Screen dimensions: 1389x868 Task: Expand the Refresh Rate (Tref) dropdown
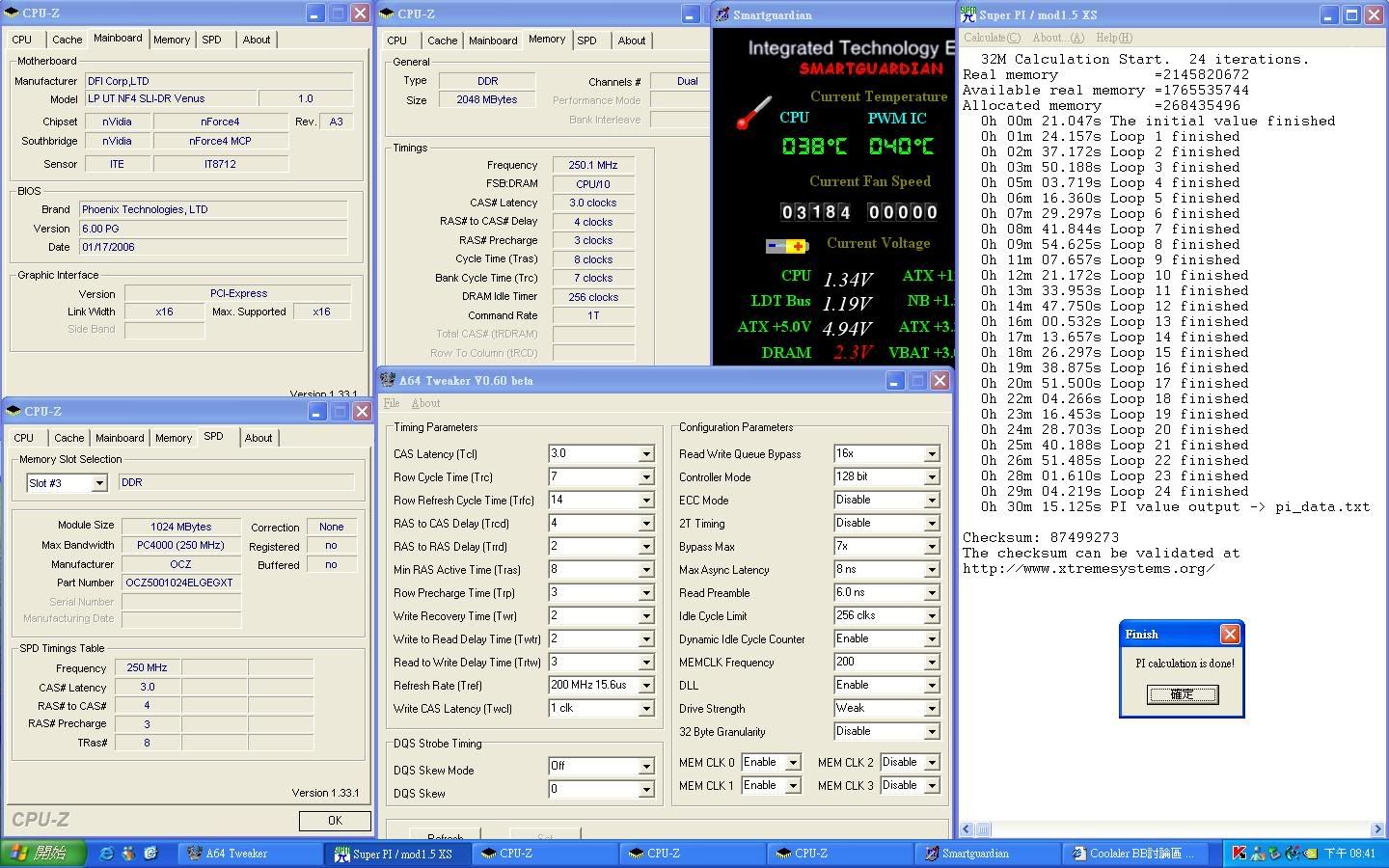[646, 686]
